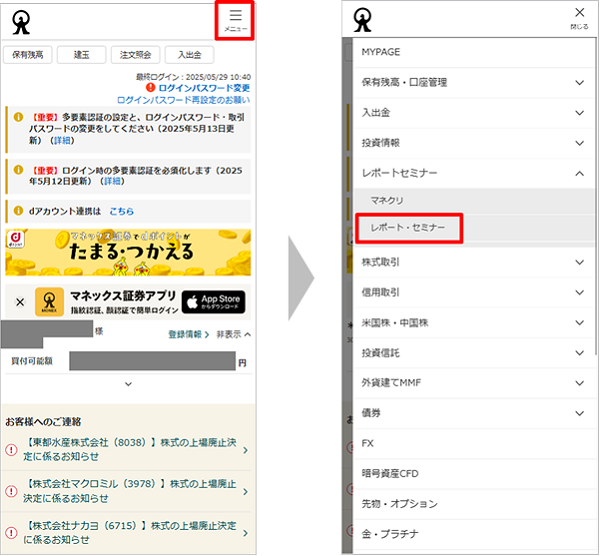Dismiss the マネックス証券アプリ banner with X
The width and height of the screenshot is (600, 556).
click(19, 301)
